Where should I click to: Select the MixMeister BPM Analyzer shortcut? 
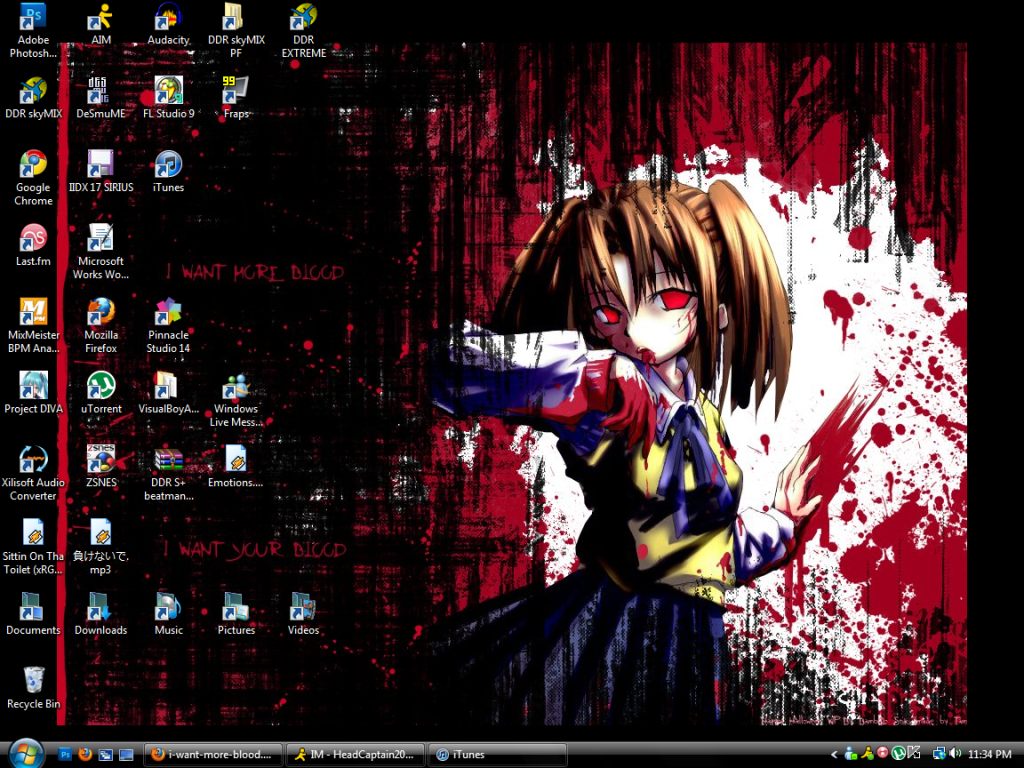[x=33, y=326]
